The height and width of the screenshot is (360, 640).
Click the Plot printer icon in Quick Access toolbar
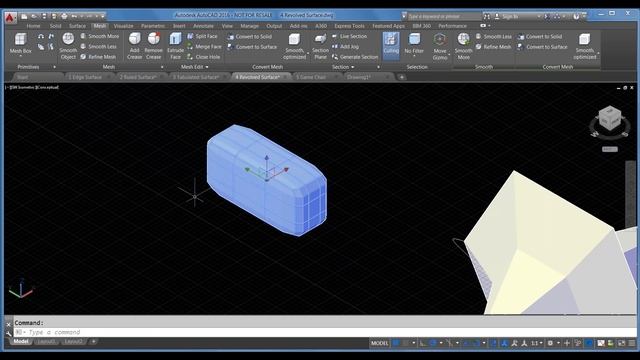point(64,16)
